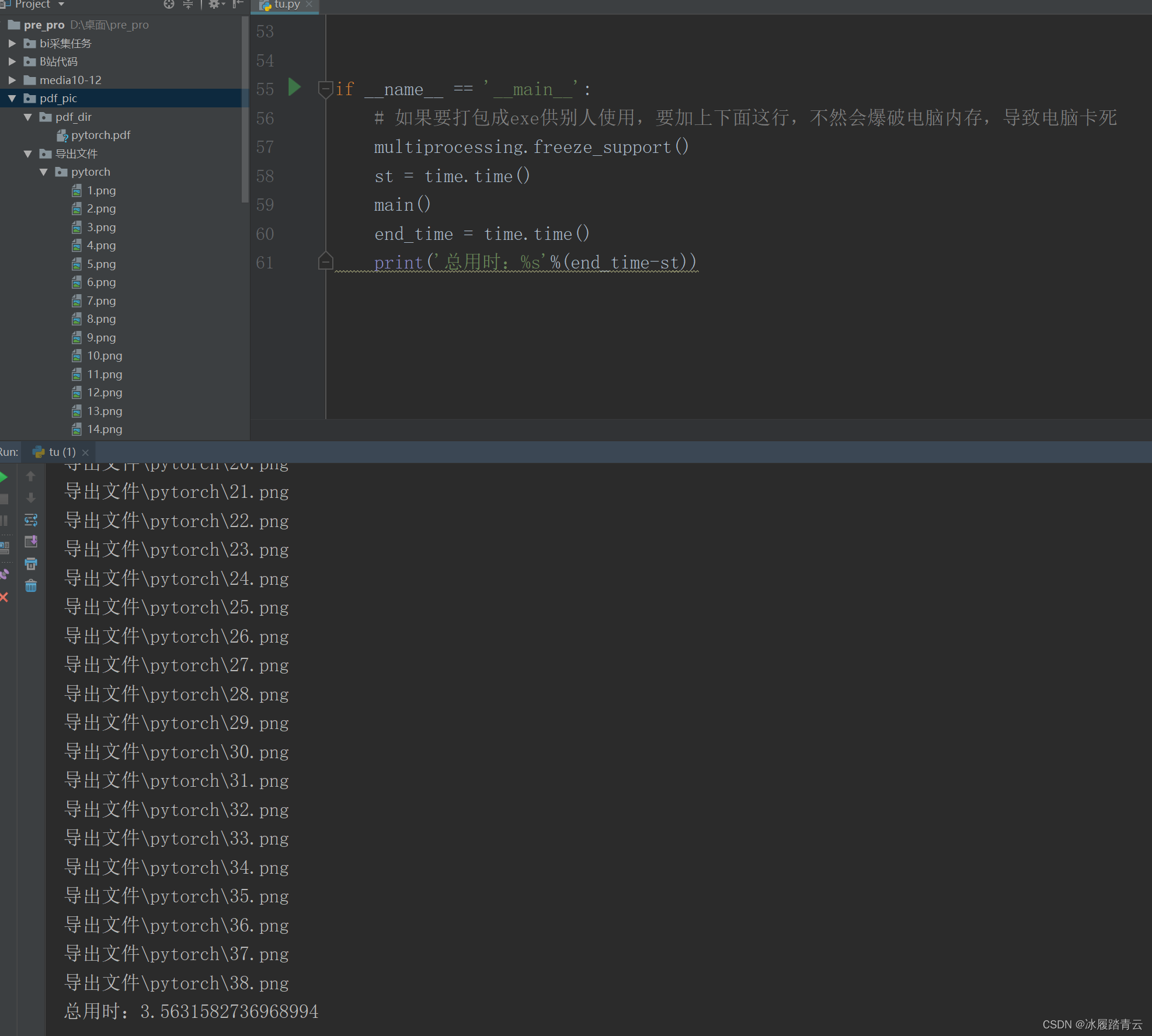The height and width of the screenshot is (1036, 1152).
Task: Toggle scroll to end of console output
Action: click(x=31, y=542)
